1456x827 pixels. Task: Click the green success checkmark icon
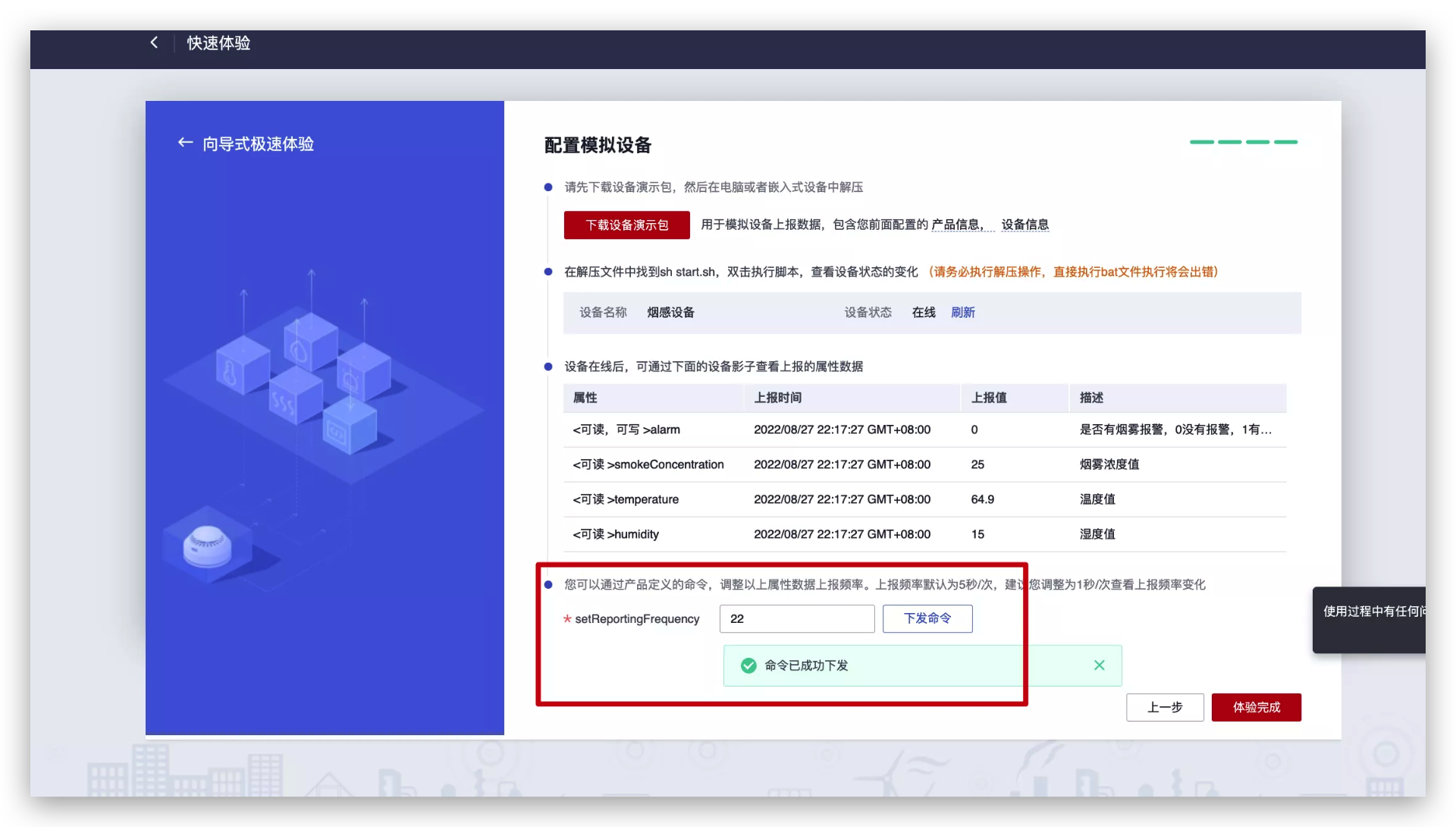tap(748, 665)
